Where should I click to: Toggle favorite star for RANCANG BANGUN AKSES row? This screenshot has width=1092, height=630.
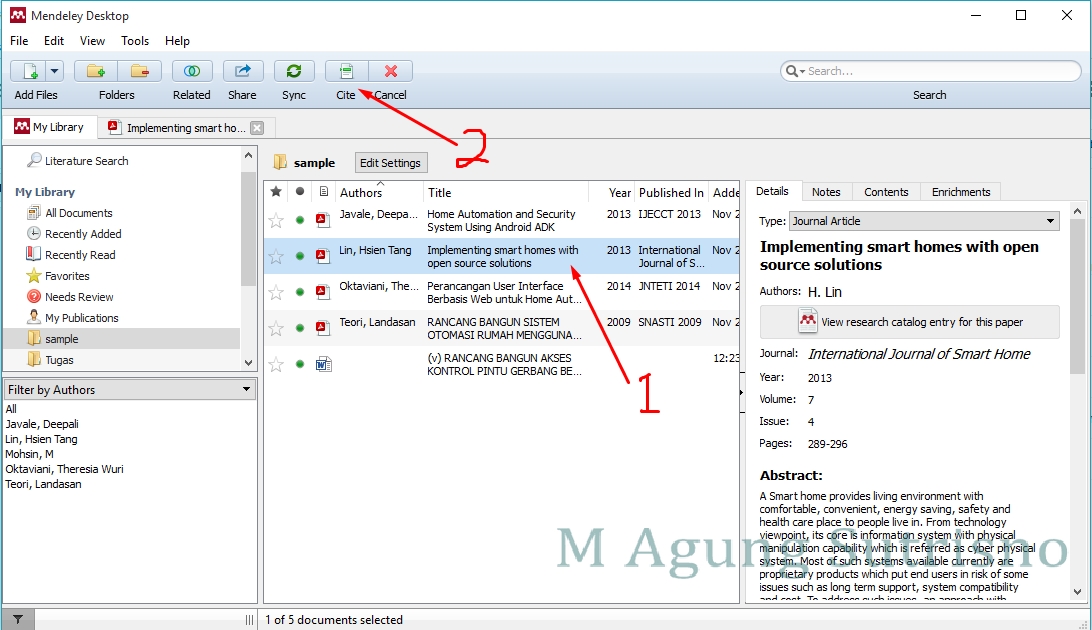[276, 364]
